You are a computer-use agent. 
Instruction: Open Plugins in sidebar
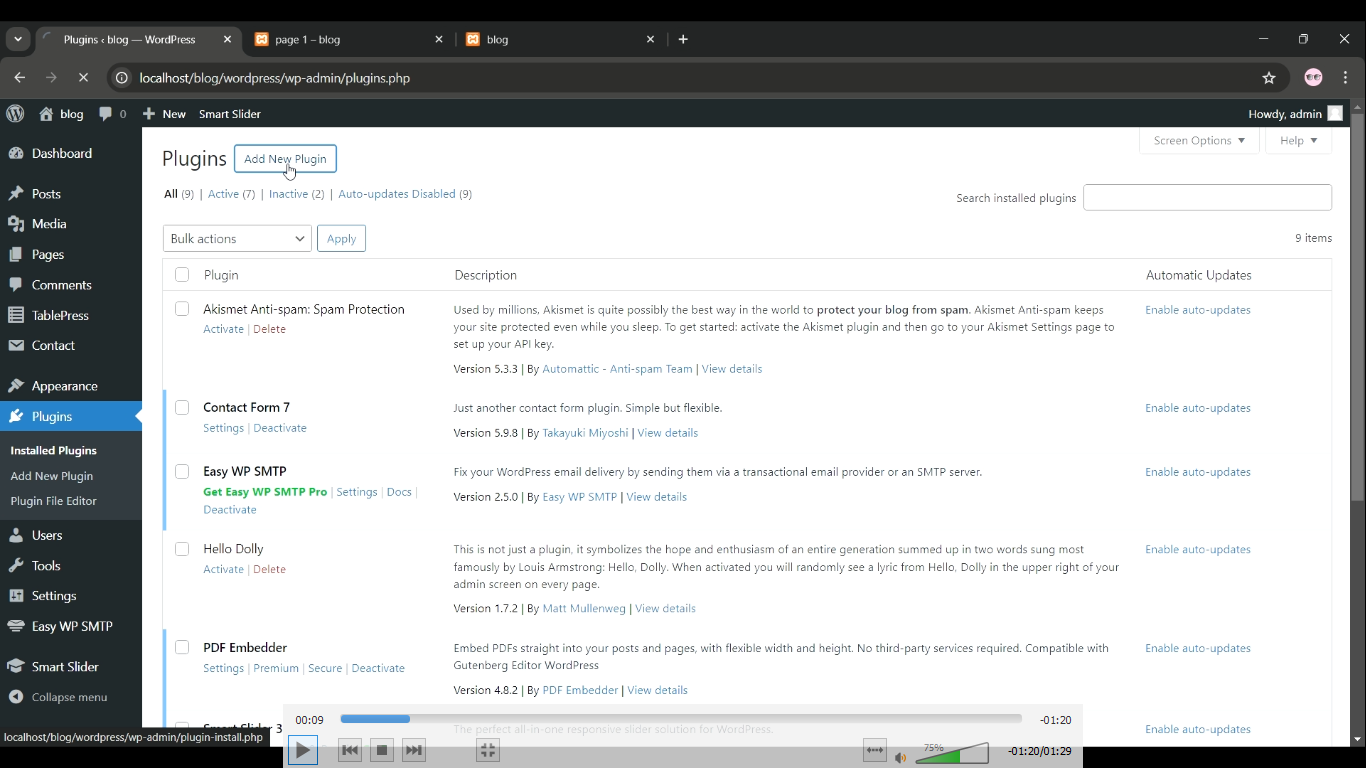[70, 416]
